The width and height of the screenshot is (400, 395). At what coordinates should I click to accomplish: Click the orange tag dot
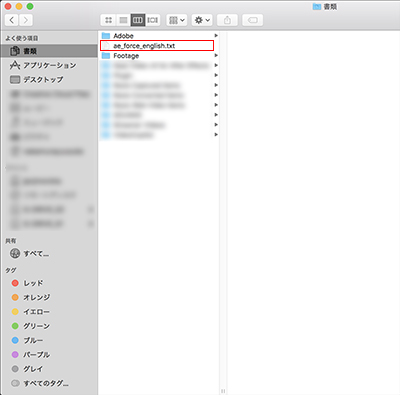tap(15, 297)
